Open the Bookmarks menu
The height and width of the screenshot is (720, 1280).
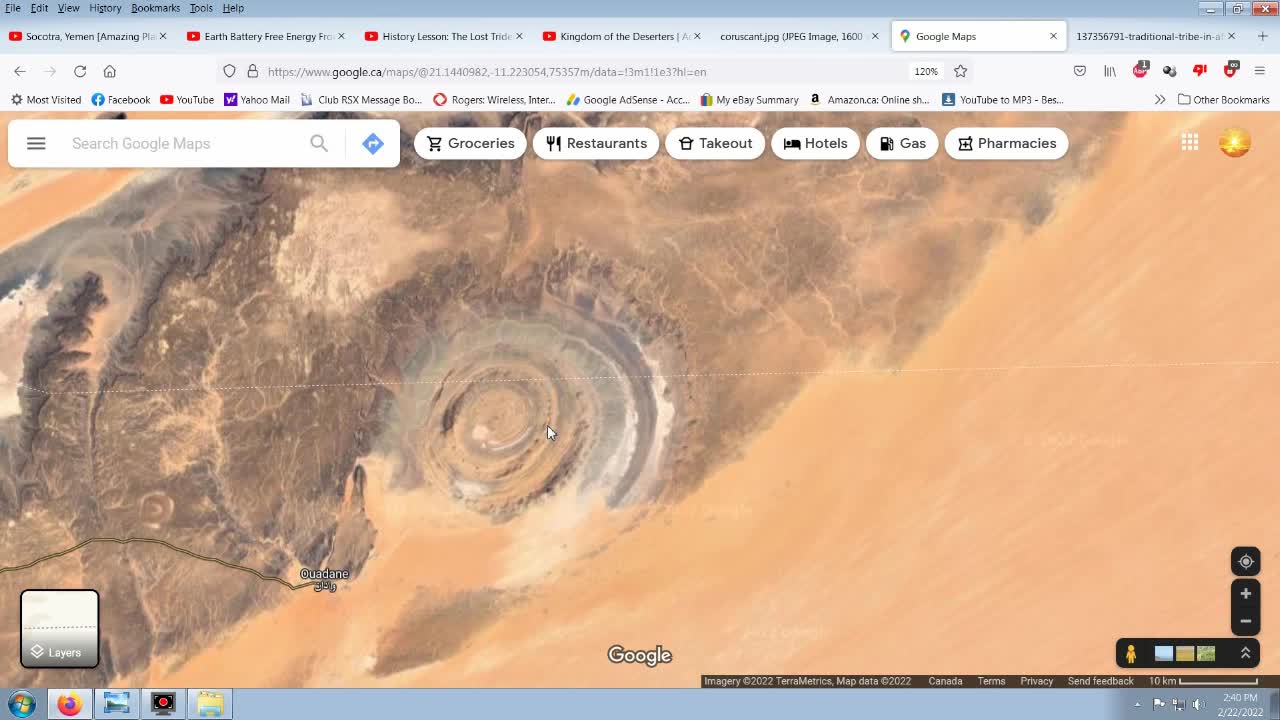(x=155, y=8)
